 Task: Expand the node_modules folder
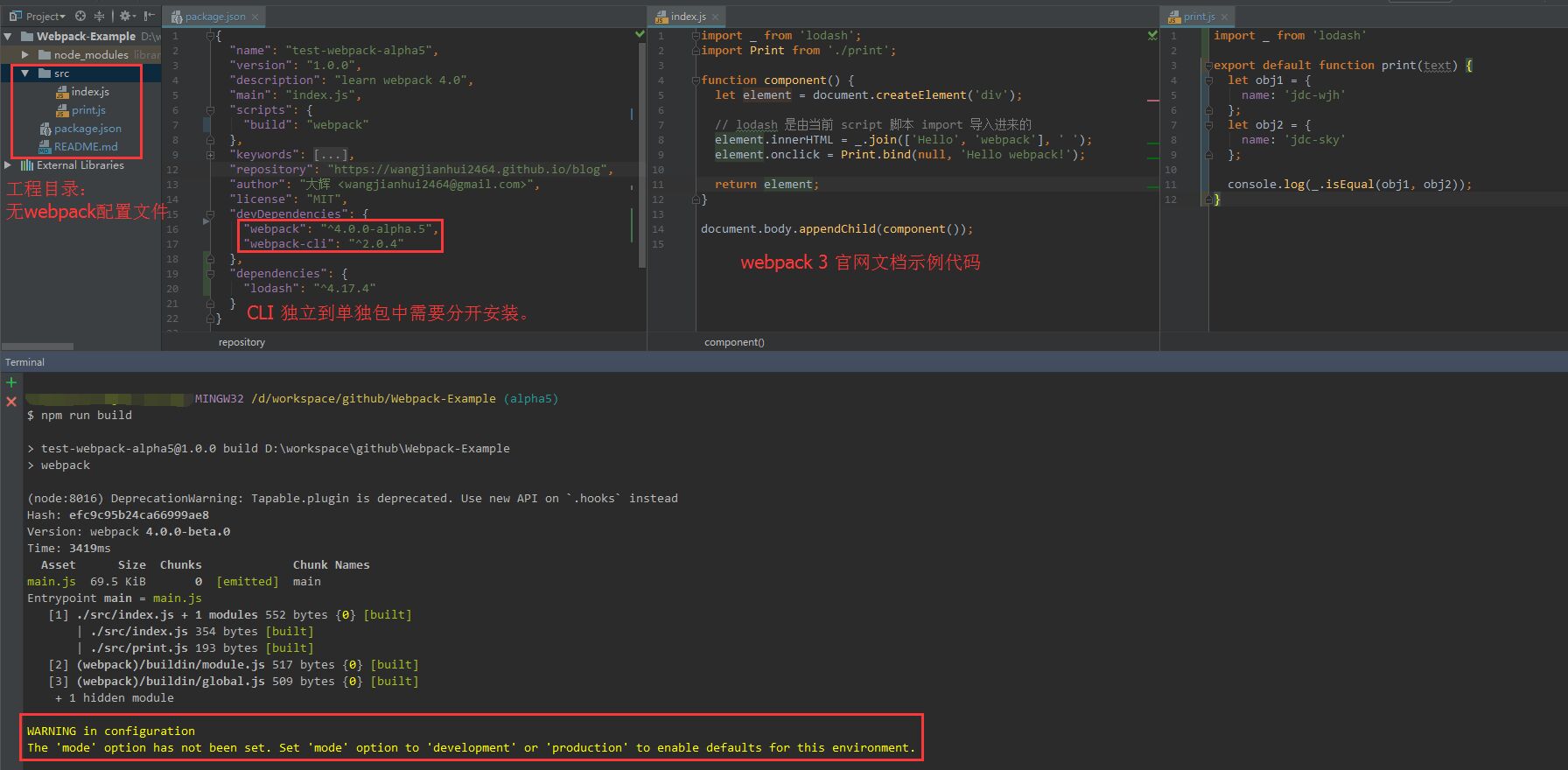tap(25, 54)
